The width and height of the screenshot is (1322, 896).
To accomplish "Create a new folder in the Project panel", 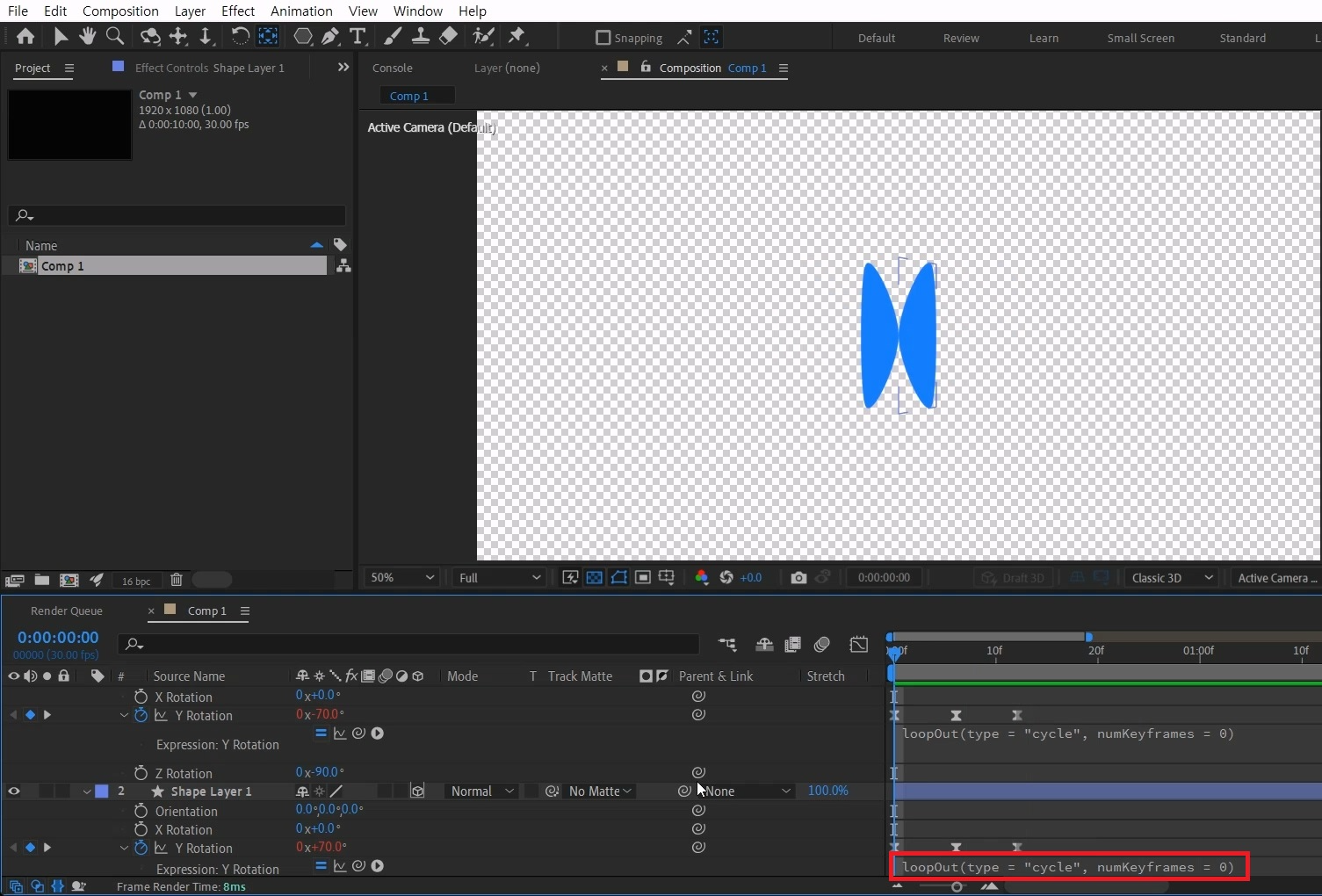I will click(x=41, y=580).
